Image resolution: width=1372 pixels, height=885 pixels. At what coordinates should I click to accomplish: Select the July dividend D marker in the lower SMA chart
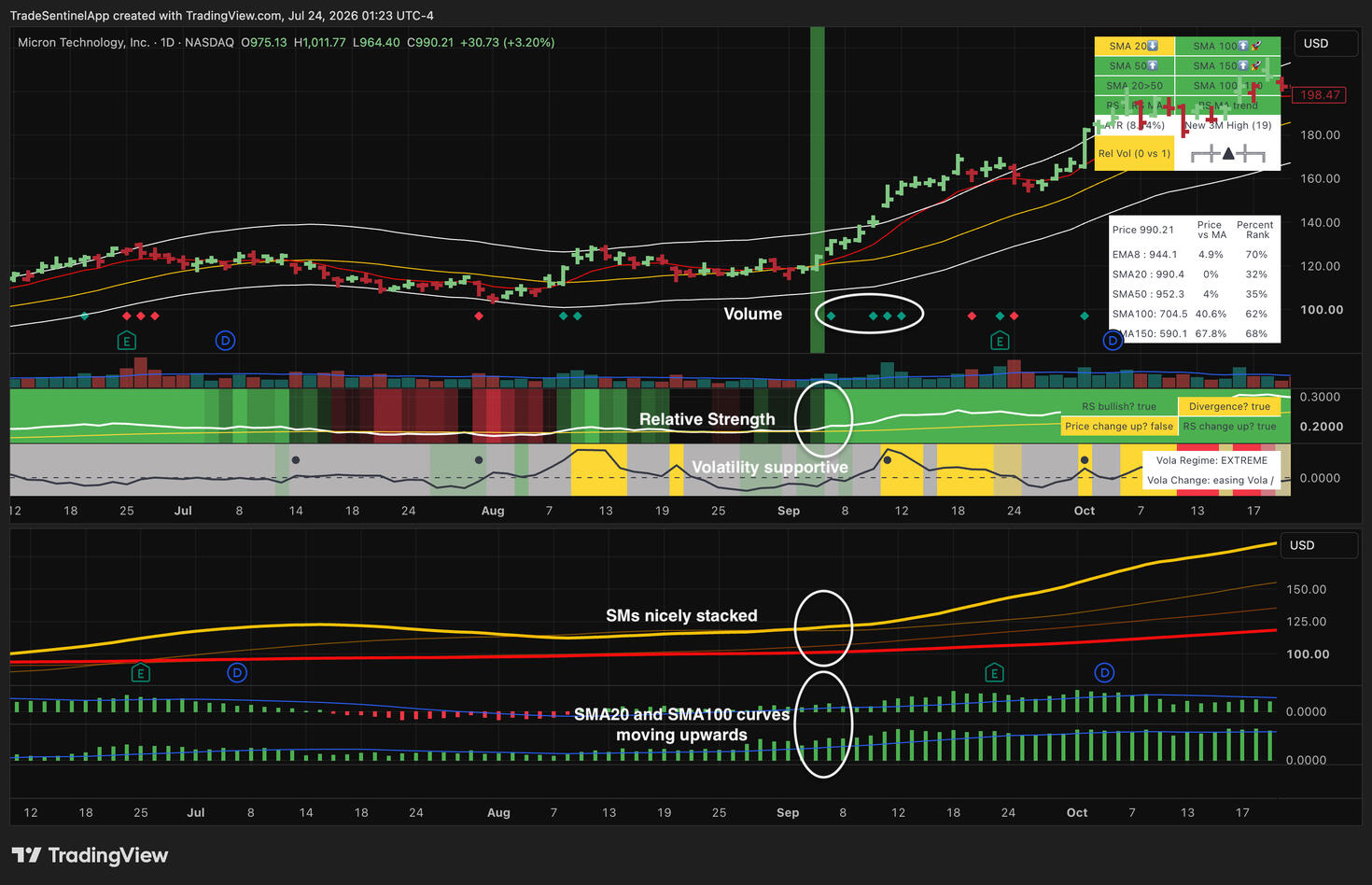pyautogui.click(x=237, y=672)
